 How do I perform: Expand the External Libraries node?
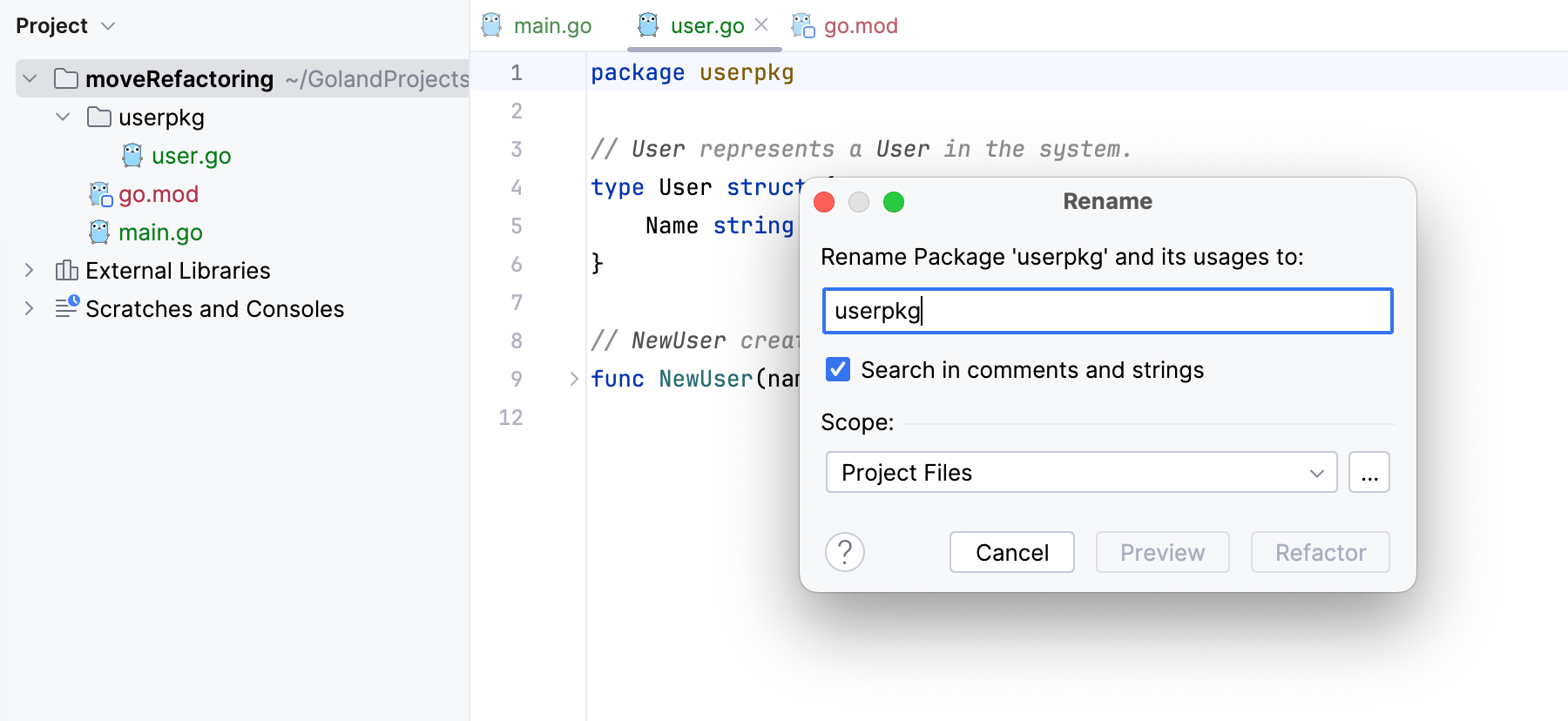pyautogui.click(x=30, y=271)
